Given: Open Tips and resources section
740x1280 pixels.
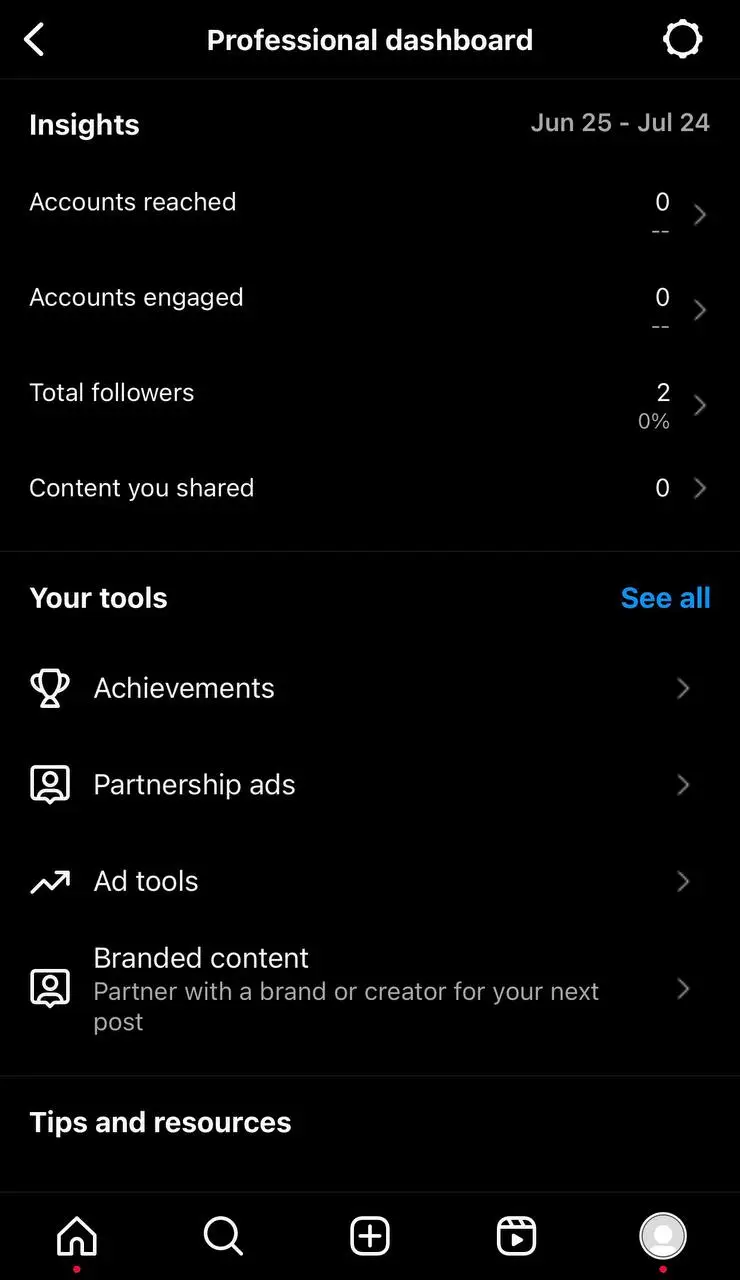Looking at the screenshot, I should click(160, 1122).
